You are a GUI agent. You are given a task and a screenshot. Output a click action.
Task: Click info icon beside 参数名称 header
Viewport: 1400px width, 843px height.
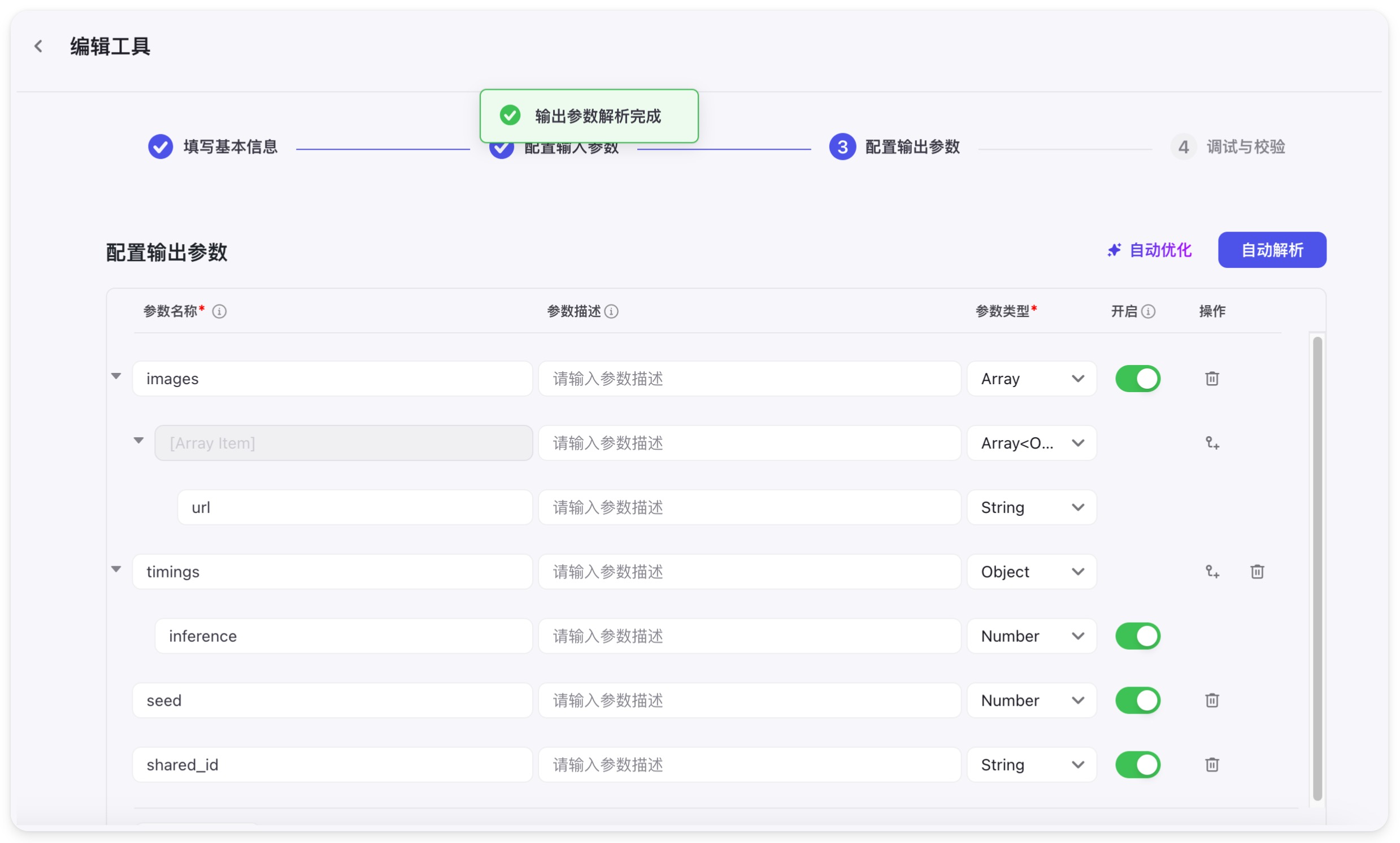click(219, 311)
